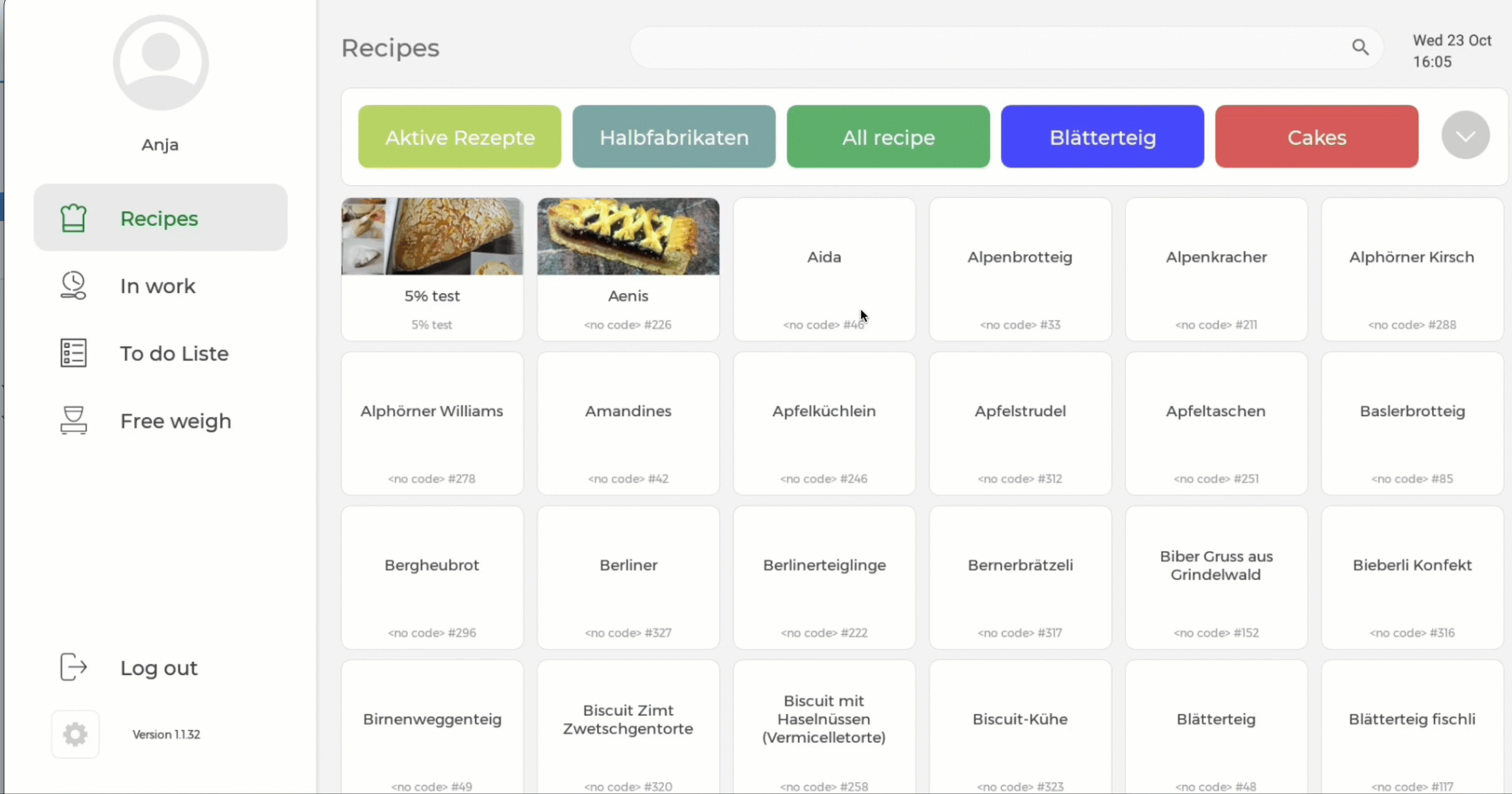1512x794 pixels.
Task: Click the Version 1.1.32 label
Action: click(x=166, y=734)
